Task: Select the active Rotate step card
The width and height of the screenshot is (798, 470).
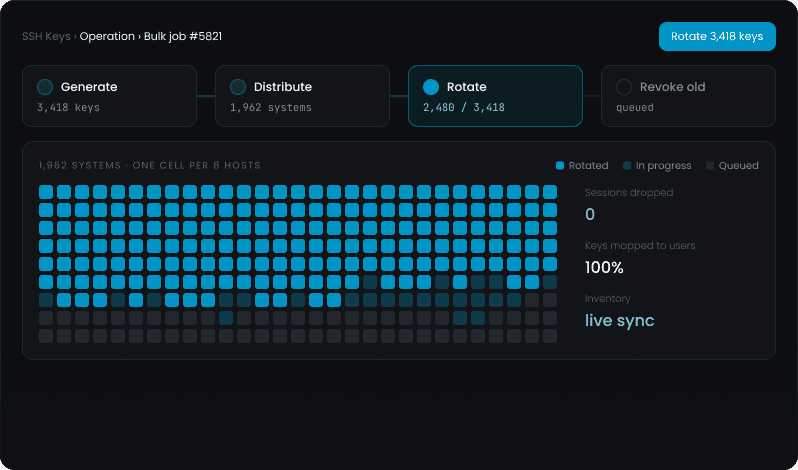Action: point(495,96)
